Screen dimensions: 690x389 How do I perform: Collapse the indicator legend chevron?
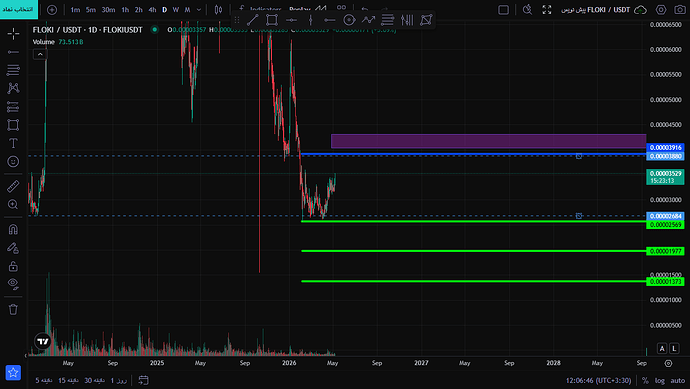(x=40, y=54)
